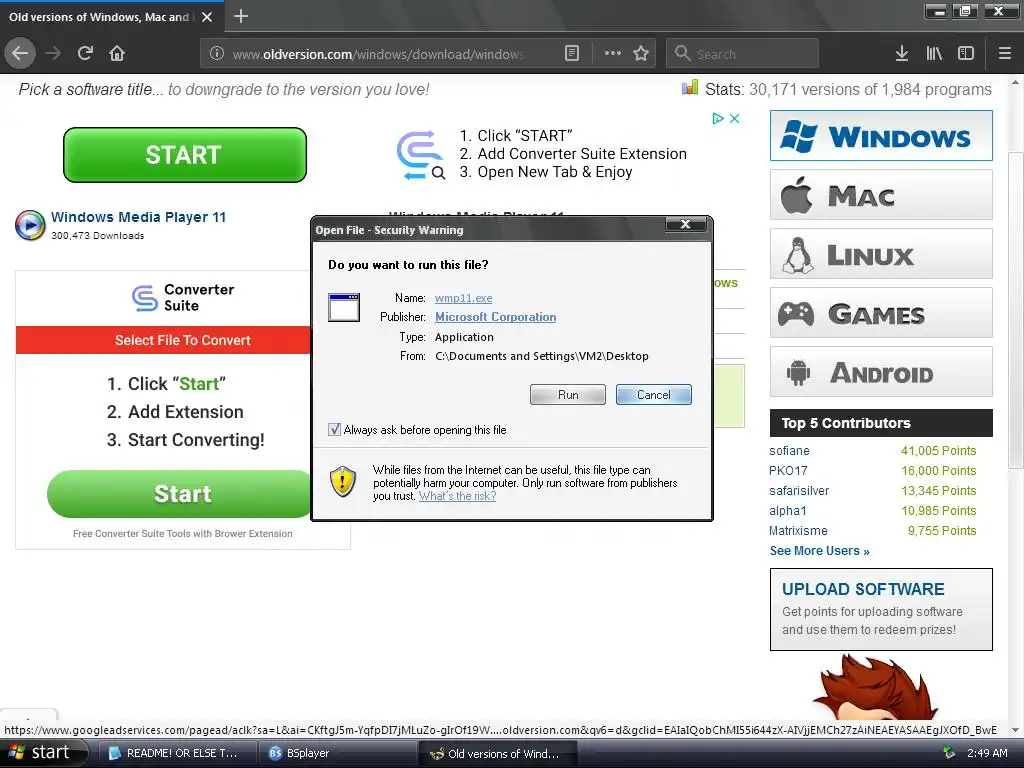Select the Mac category button
Screen dimensions: 1024x768
point(881,195)
